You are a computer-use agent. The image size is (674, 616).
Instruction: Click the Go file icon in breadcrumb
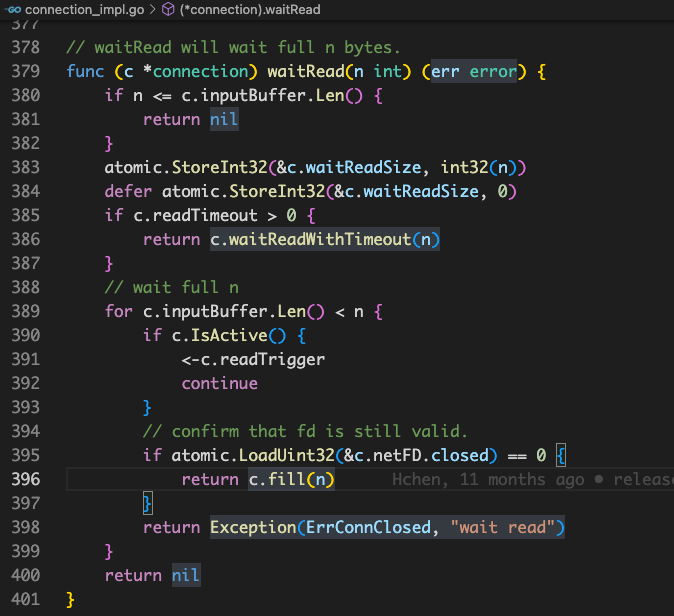click(x=13, y=9)
